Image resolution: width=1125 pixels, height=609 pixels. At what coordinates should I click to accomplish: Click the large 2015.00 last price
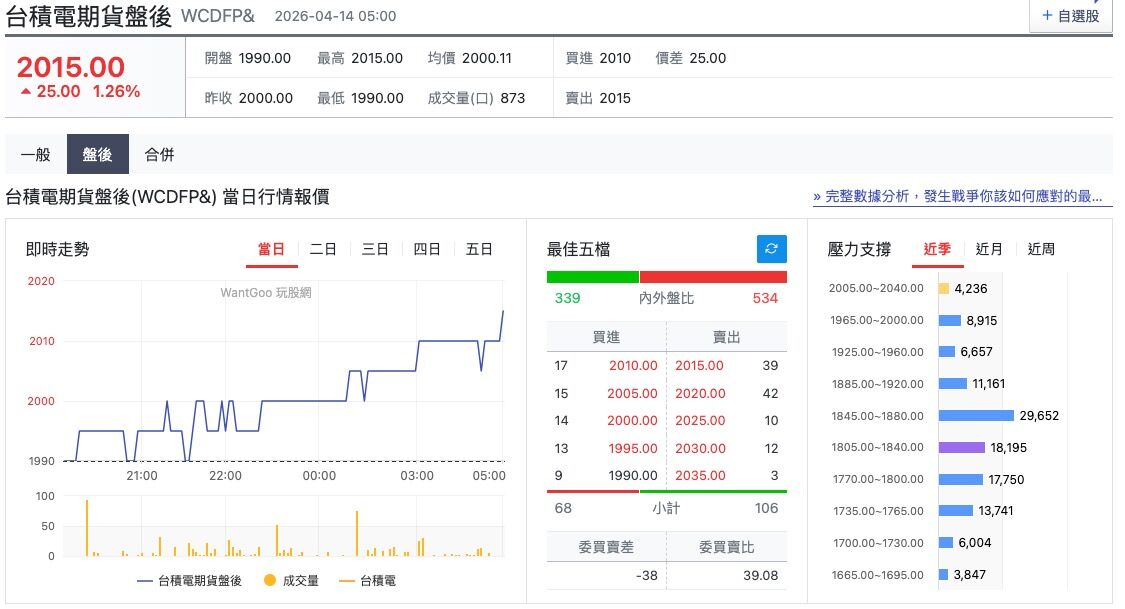(70, 67)
